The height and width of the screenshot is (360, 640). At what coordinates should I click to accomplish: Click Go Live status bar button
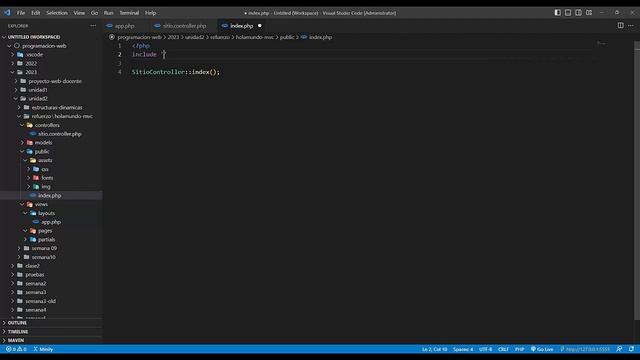click(542, 349)
